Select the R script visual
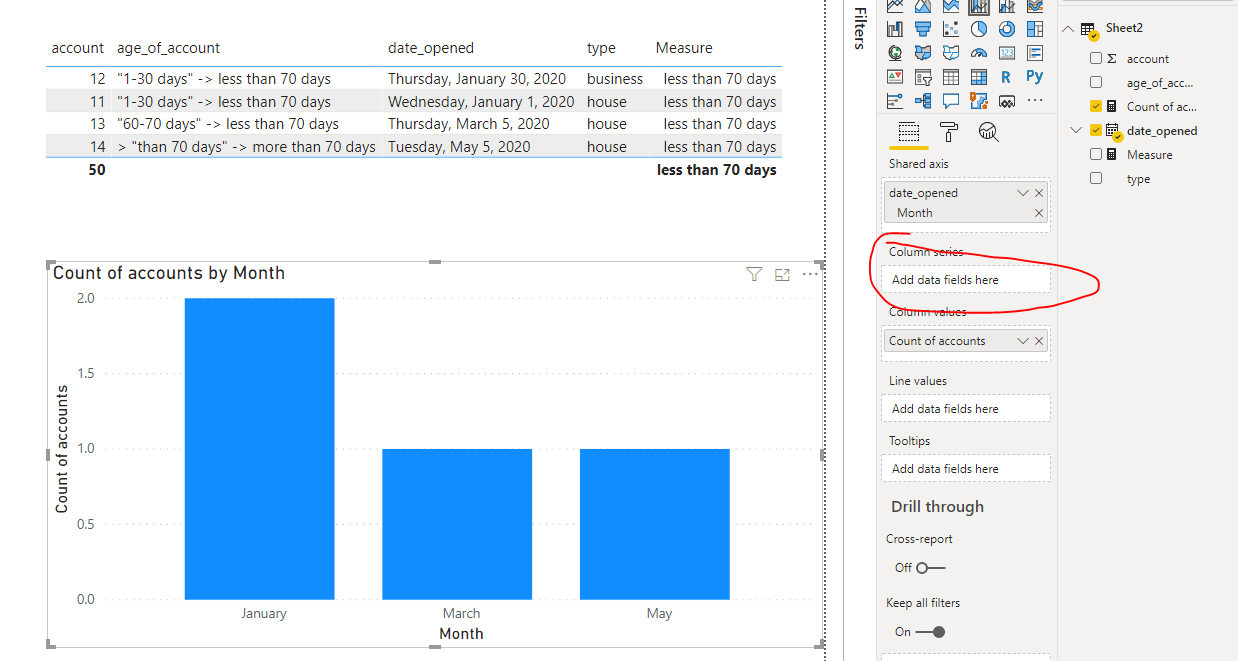This screenshot has height=661, width=1238. 1007,77
